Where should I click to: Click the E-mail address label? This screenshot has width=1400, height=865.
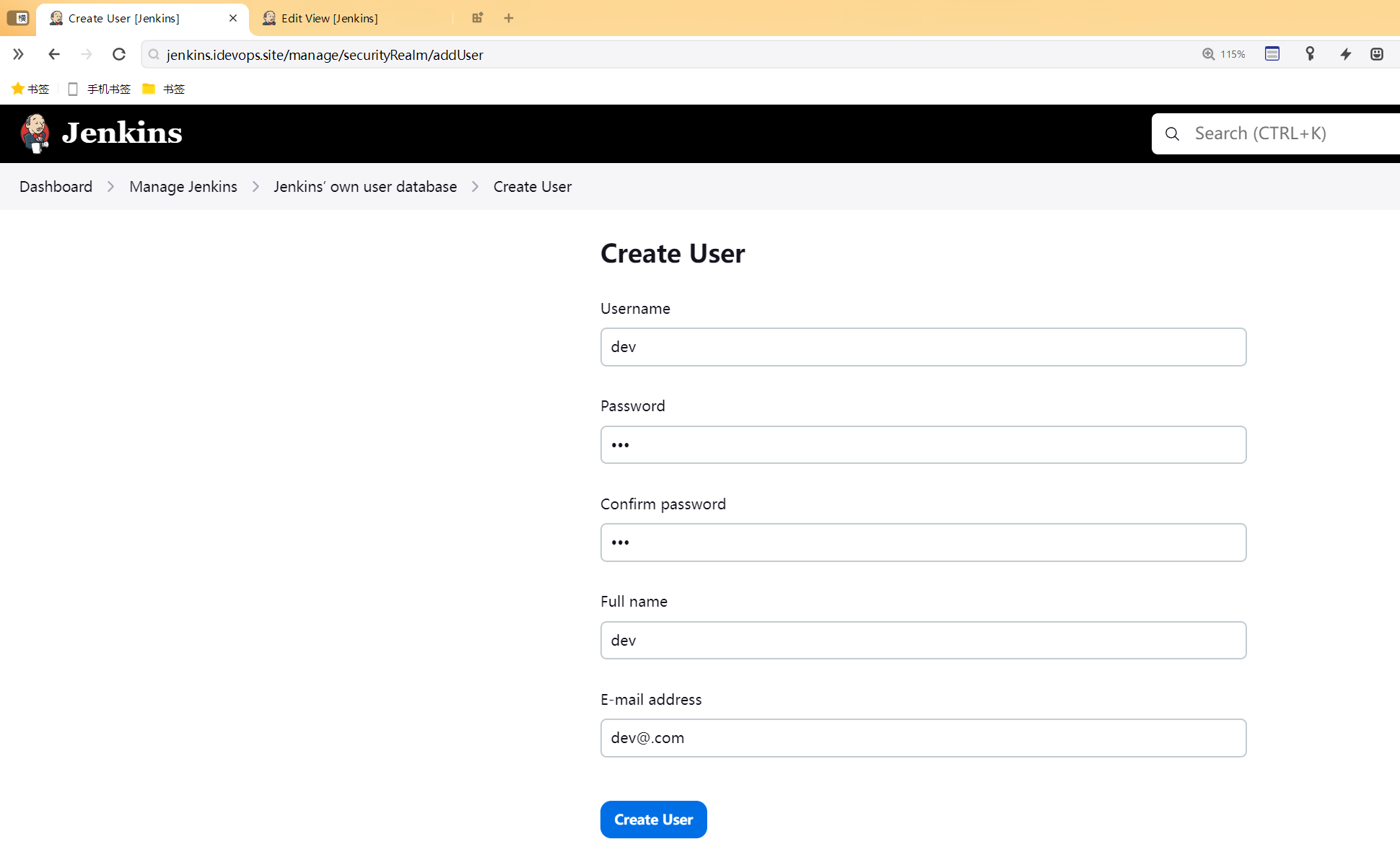click(651, 700)
